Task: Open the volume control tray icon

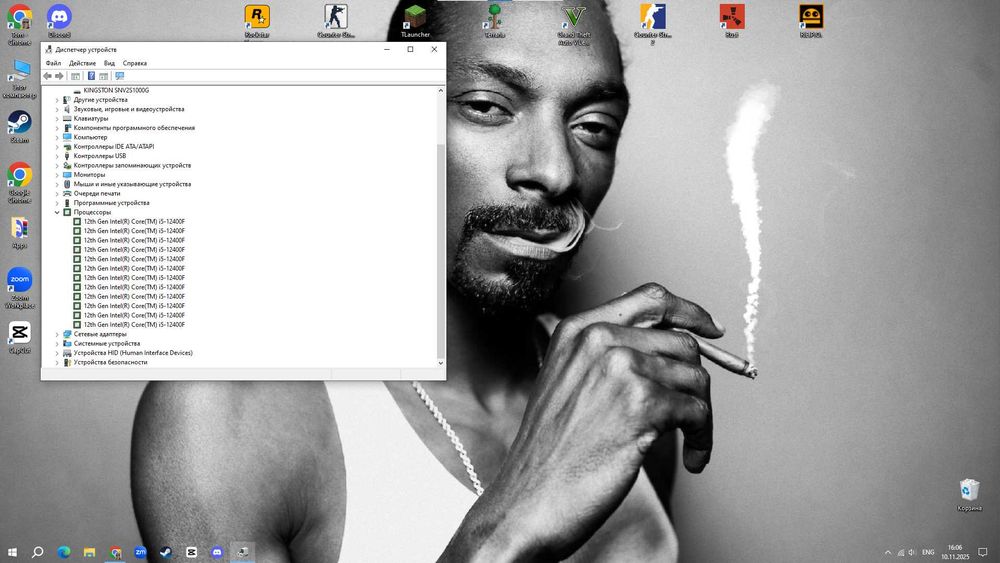Action: [x=912, y=552]
